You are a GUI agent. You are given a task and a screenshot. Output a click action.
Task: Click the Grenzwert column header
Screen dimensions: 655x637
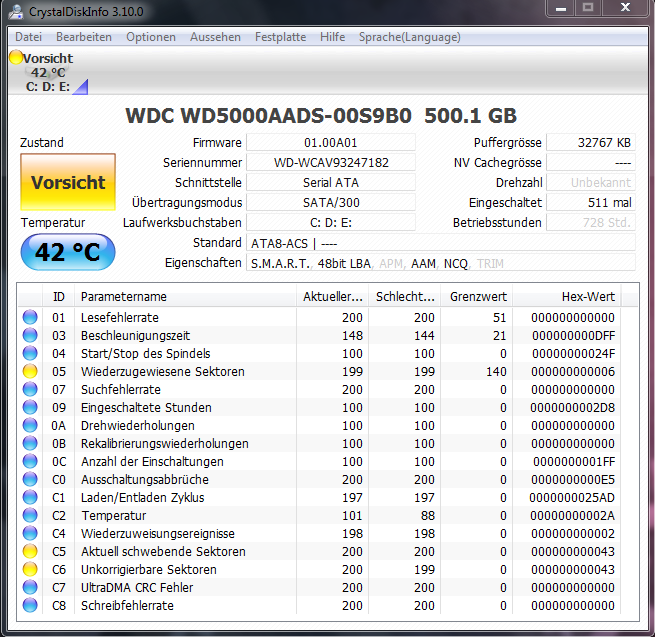[477, 297]
